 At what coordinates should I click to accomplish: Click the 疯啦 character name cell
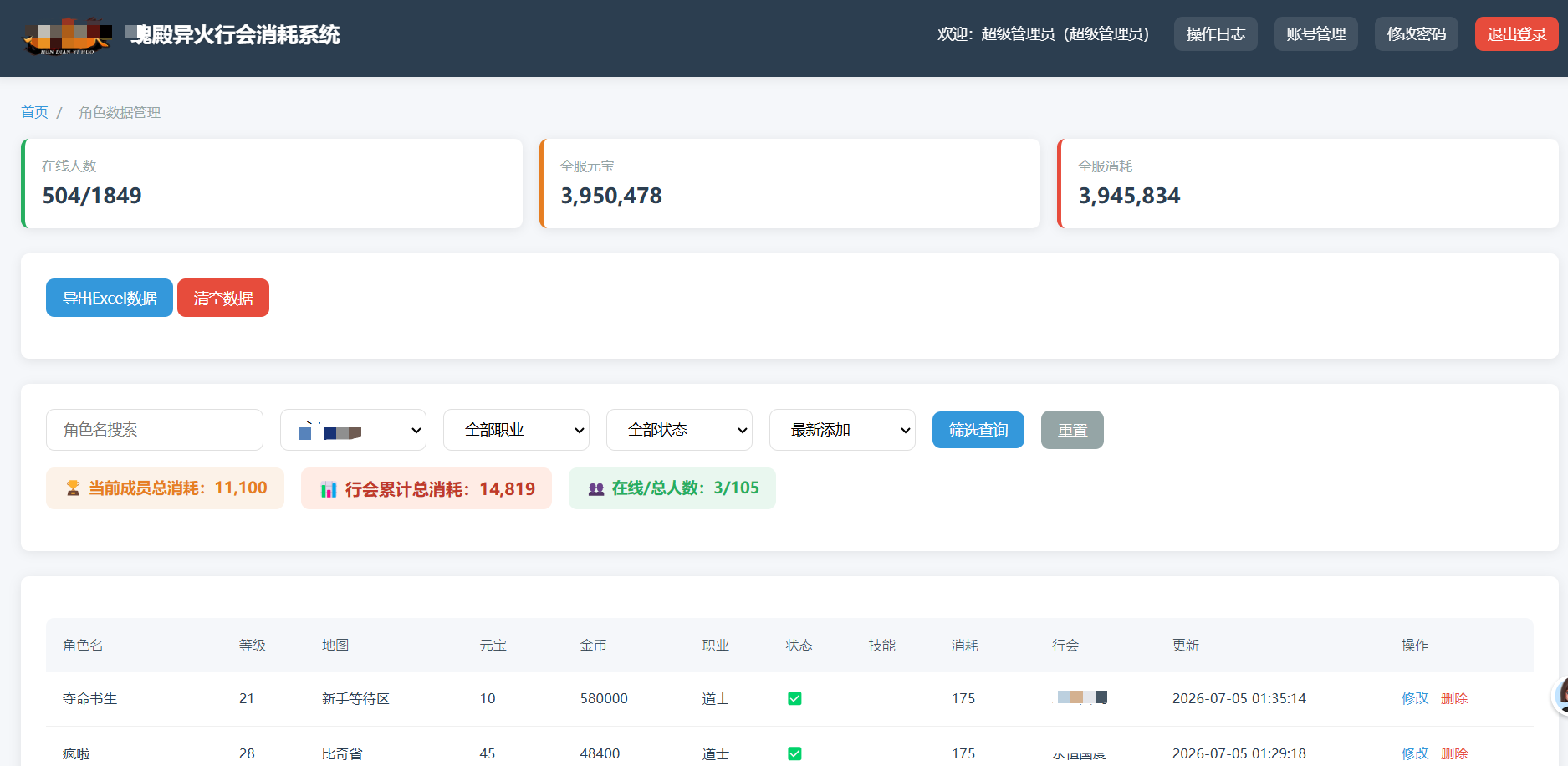click(x=76, y=753)
